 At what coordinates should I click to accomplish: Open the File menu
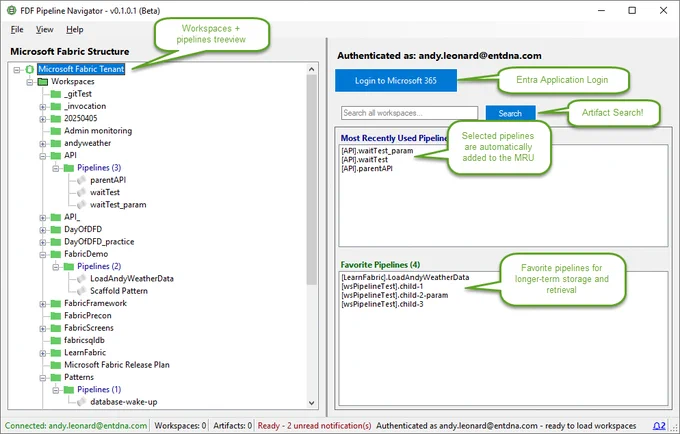coord(17,29)
